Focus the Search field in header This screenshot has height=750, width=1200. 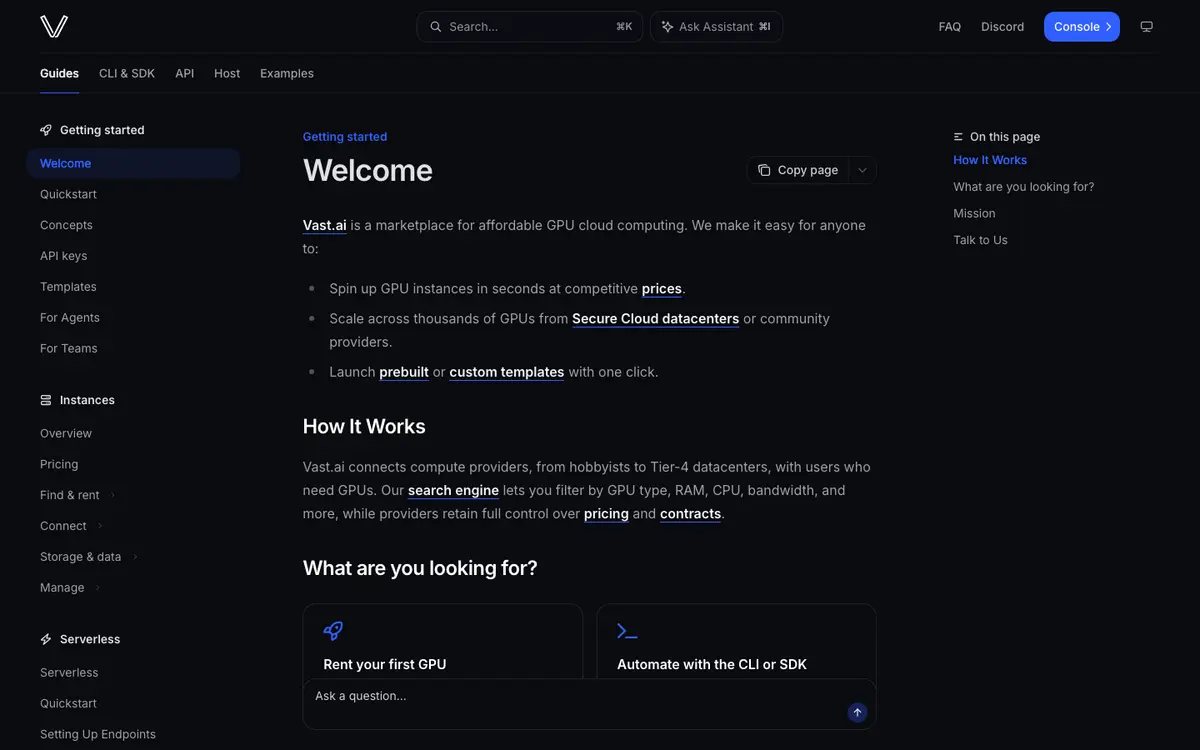tap(530, 27)
